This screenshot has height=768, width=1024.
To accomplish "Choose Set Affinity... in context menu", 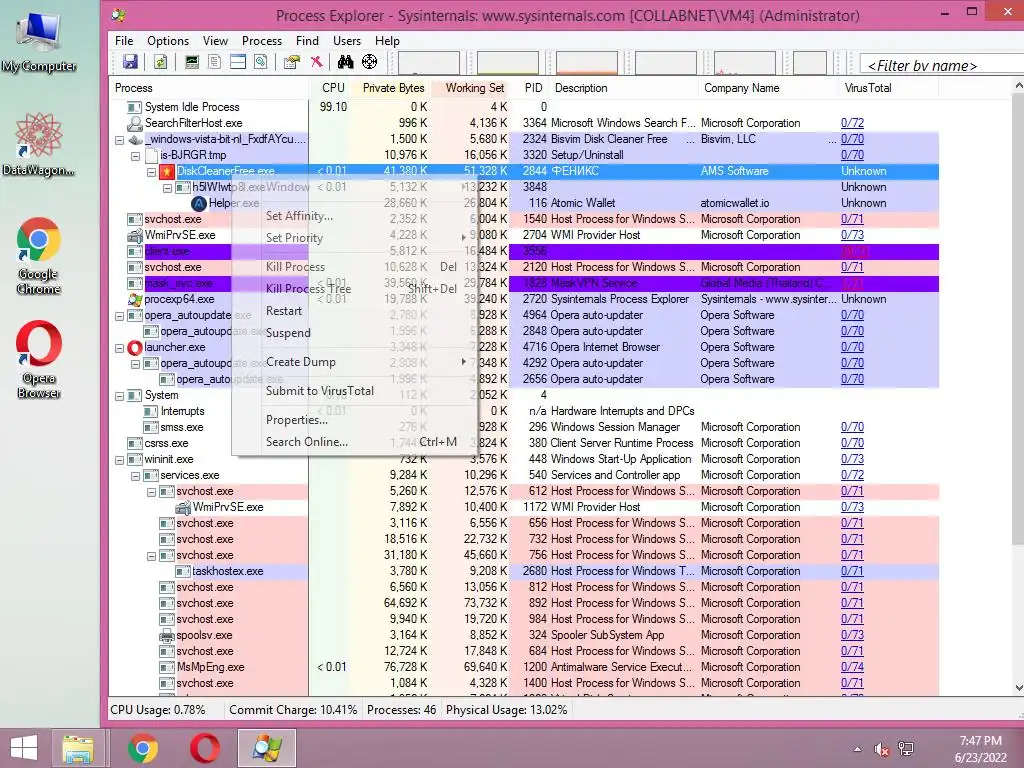I will pyautogui.click(x=353, y=216).
